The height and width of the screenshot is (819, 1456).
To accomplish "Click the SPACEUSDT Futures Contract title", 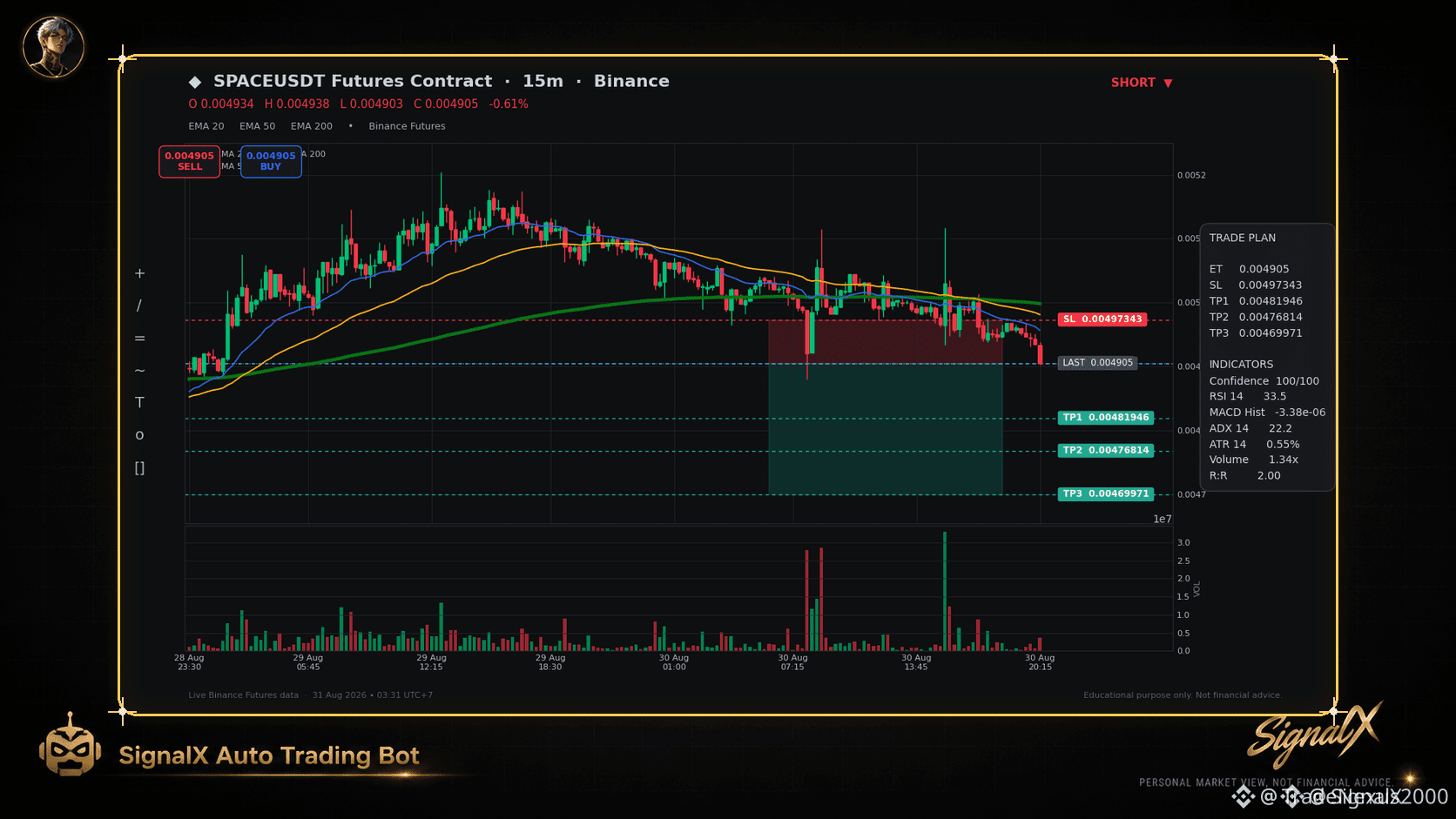I will pyautogui.click(x=353, y=81).
